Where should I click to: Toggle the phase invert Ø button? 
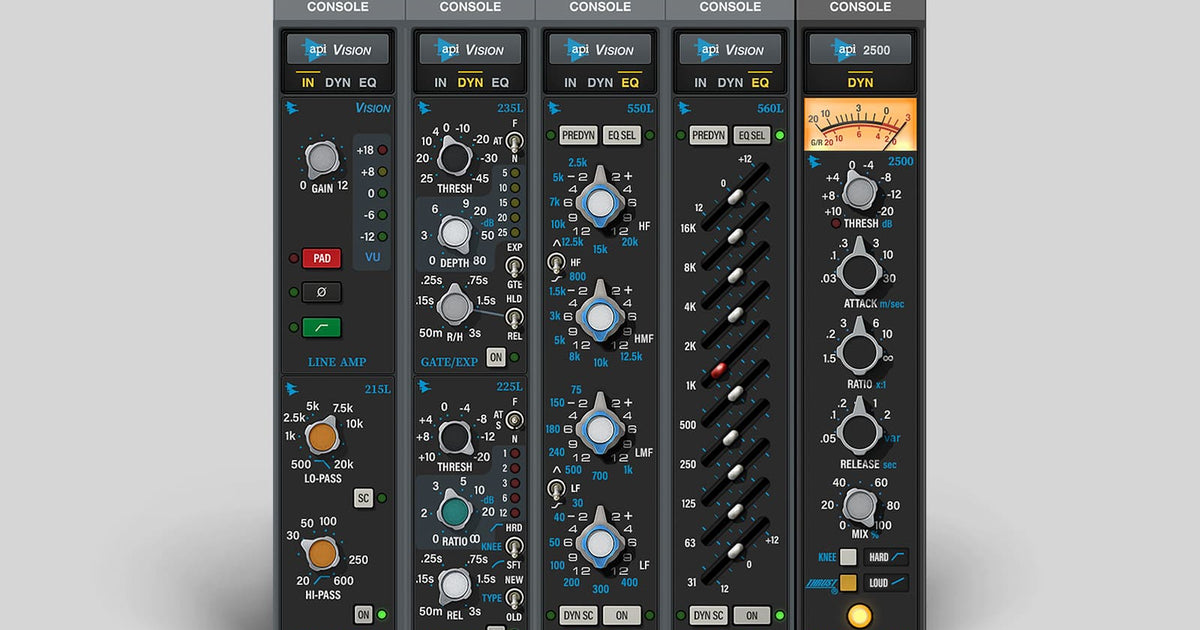(x=321, y=292)
